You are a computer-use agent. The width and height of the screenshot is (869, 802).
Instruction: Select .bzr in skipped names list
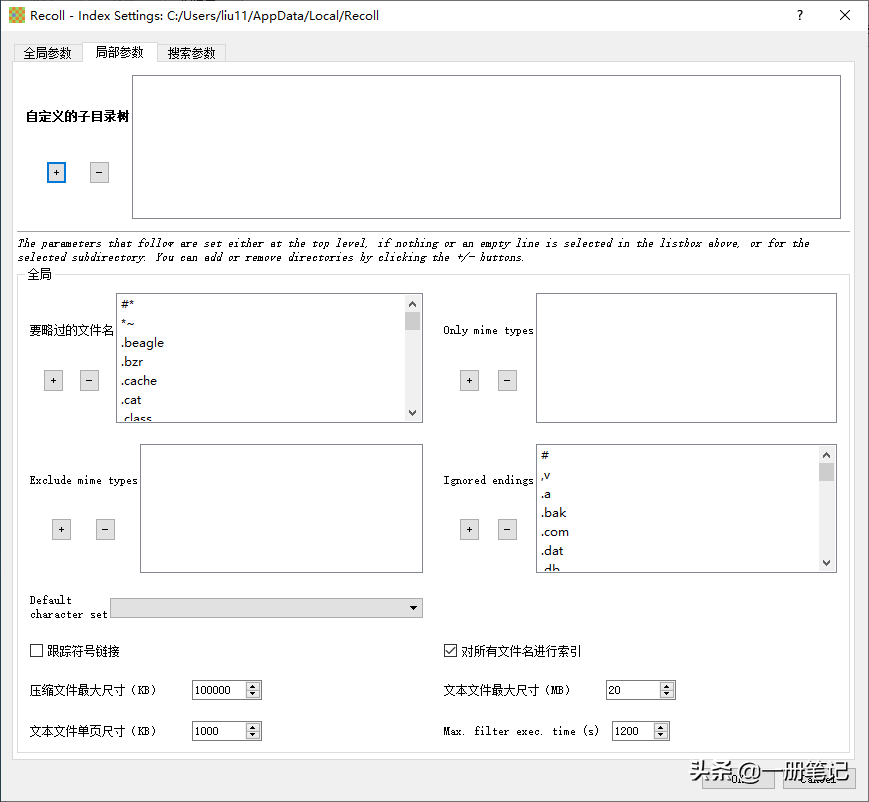coord(262,361)
